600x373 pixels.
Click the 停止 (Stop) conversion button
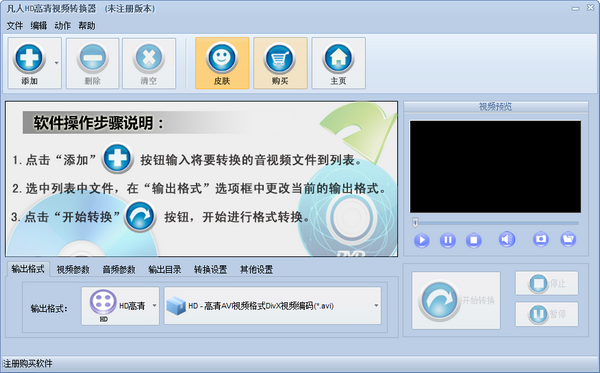tap(547, 283)
